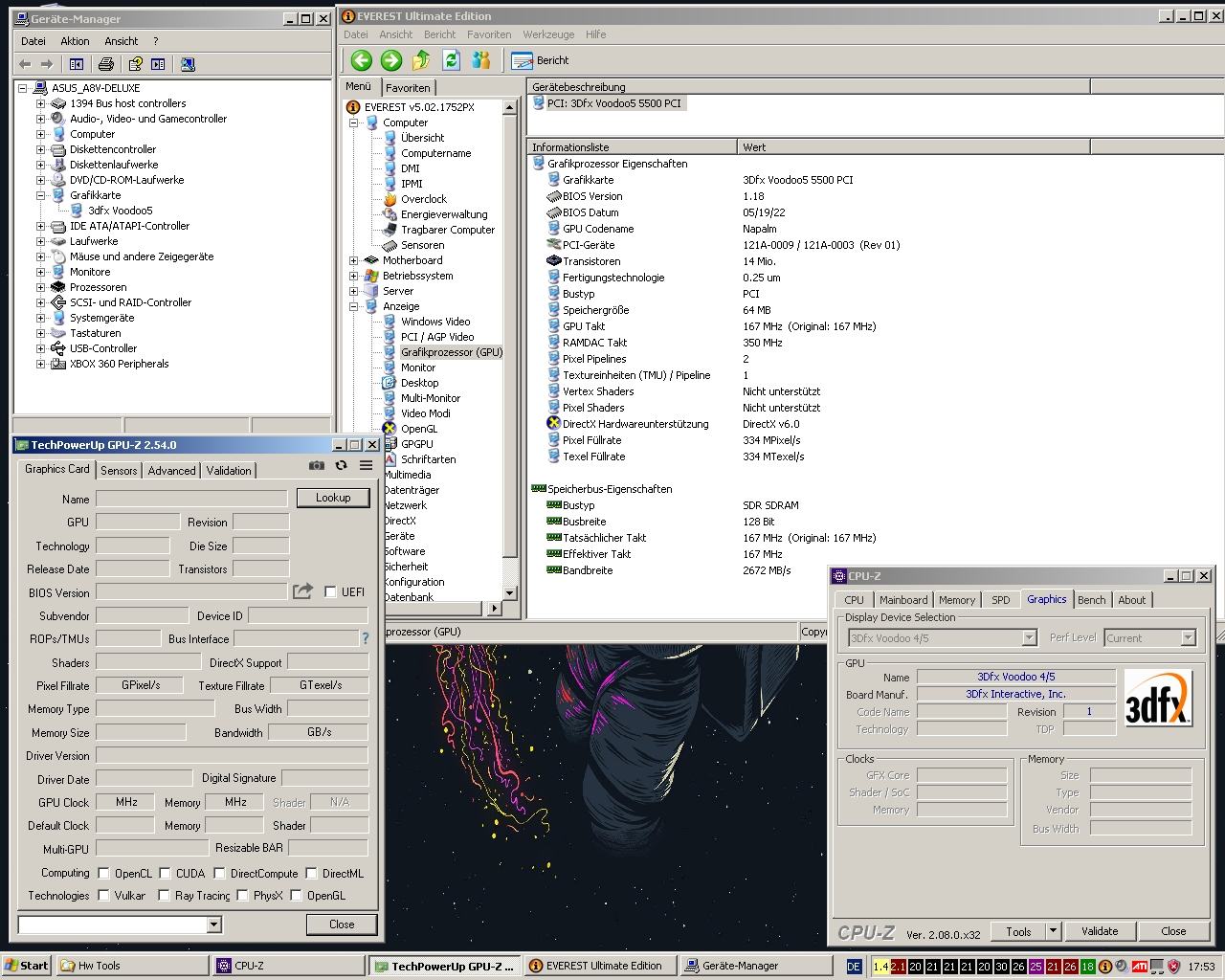This screenshot has width=1225, height=980.
Task: Click GPU-Z refresh icon
Action: [341, 465]
